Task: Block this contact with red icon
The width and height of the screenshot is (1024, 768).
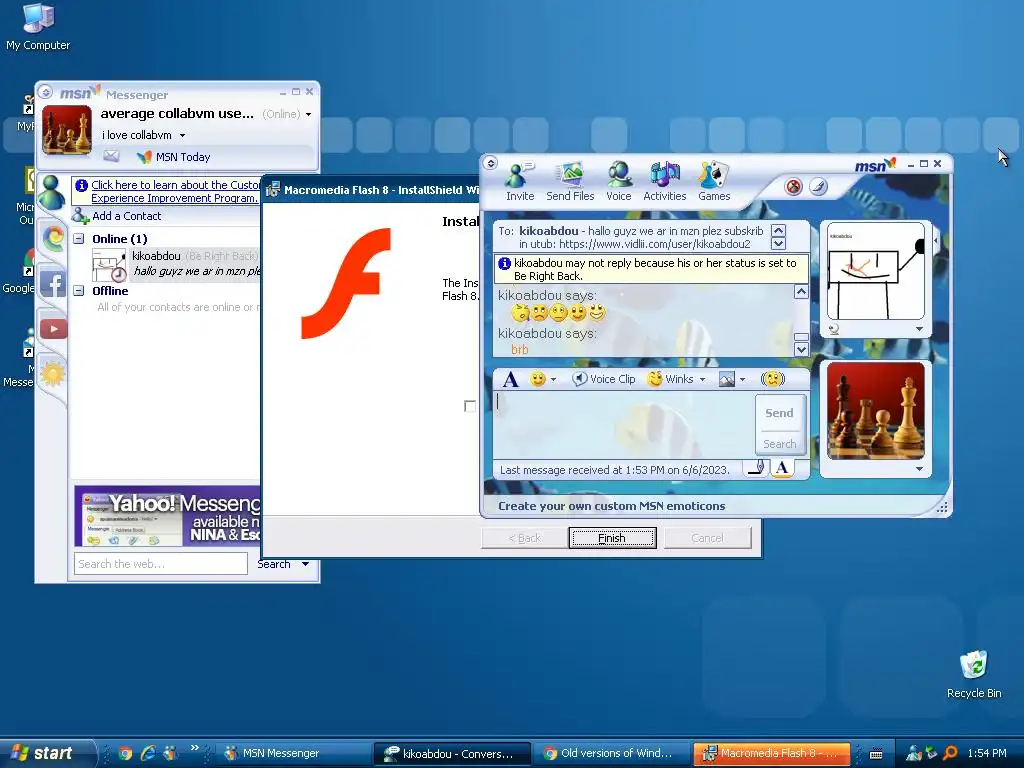Action: tap(793, 187)
